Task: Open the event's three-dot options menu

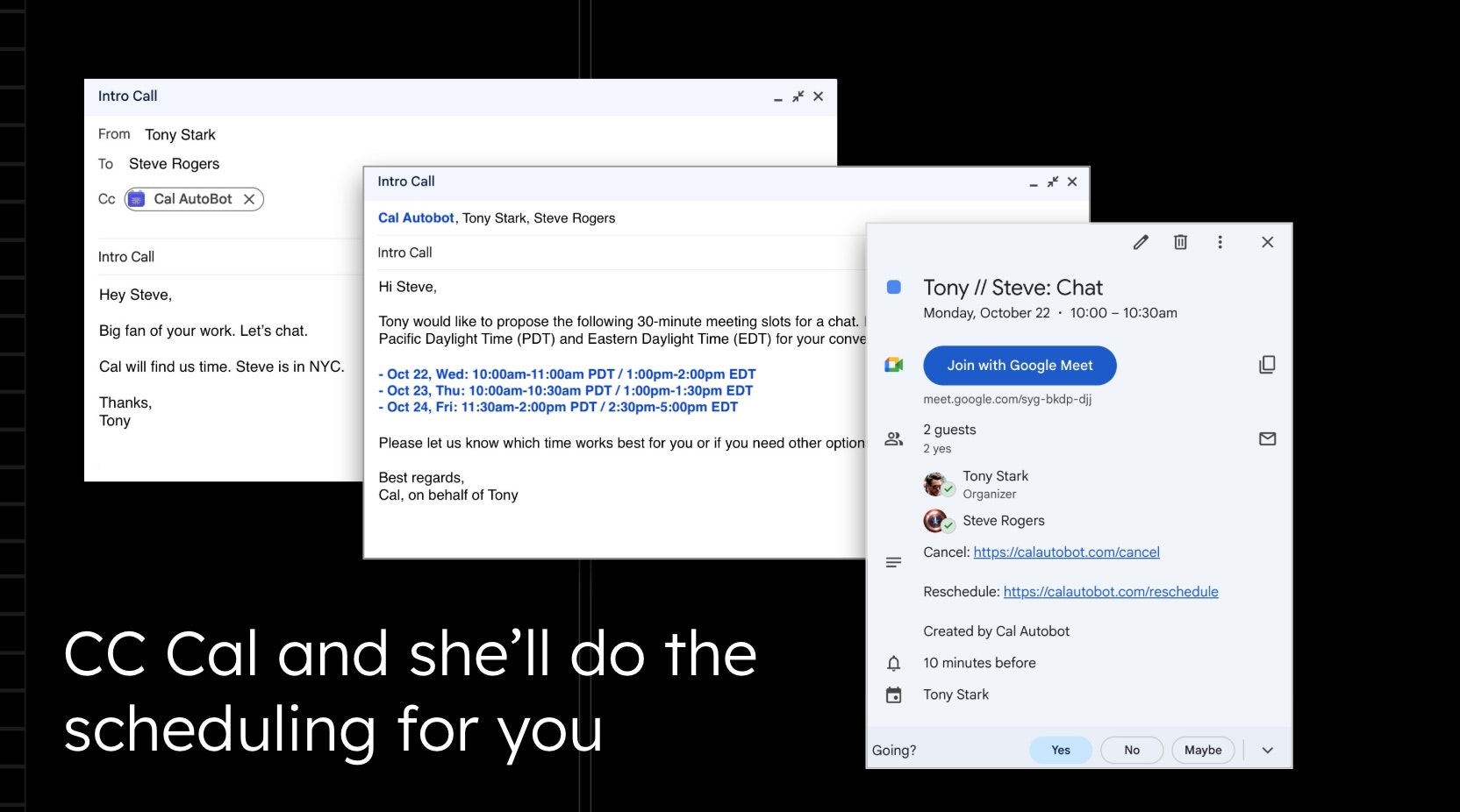Action: [1220, 242]
